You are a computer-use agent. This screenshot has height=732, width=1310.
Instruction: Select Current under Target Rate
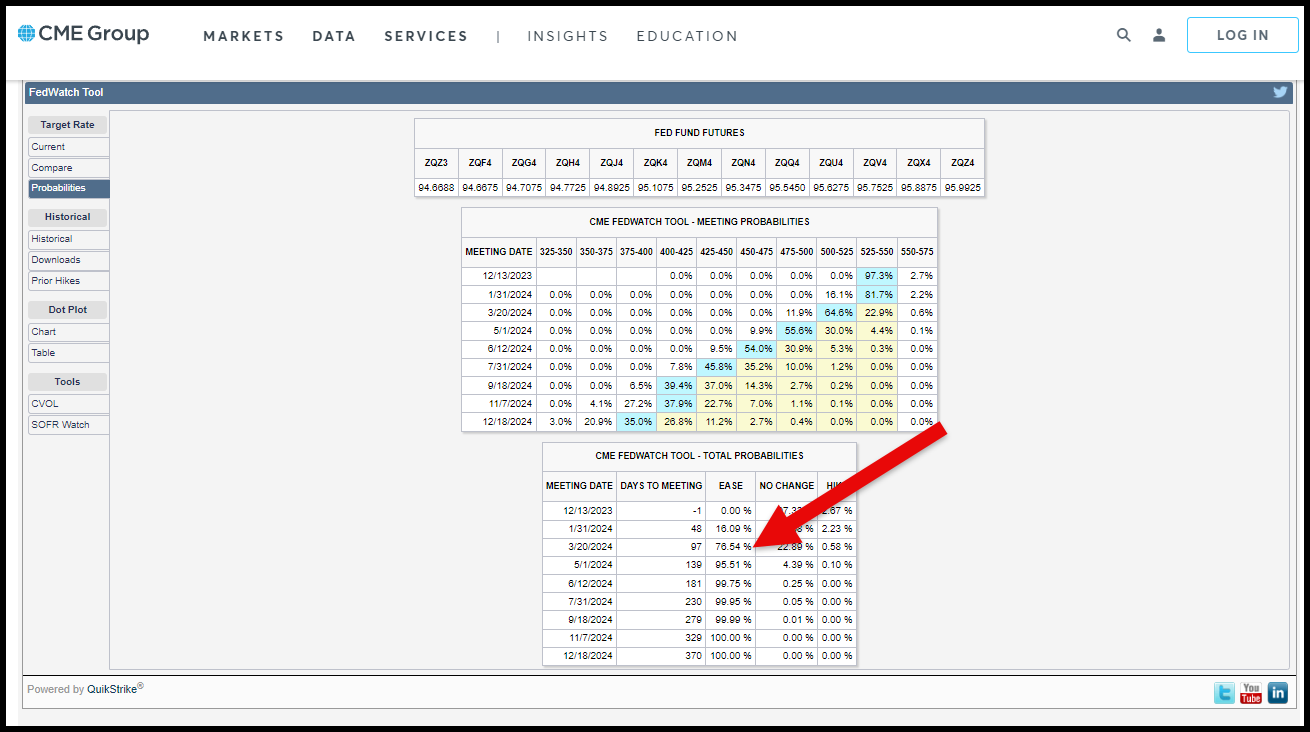[69, 147]
